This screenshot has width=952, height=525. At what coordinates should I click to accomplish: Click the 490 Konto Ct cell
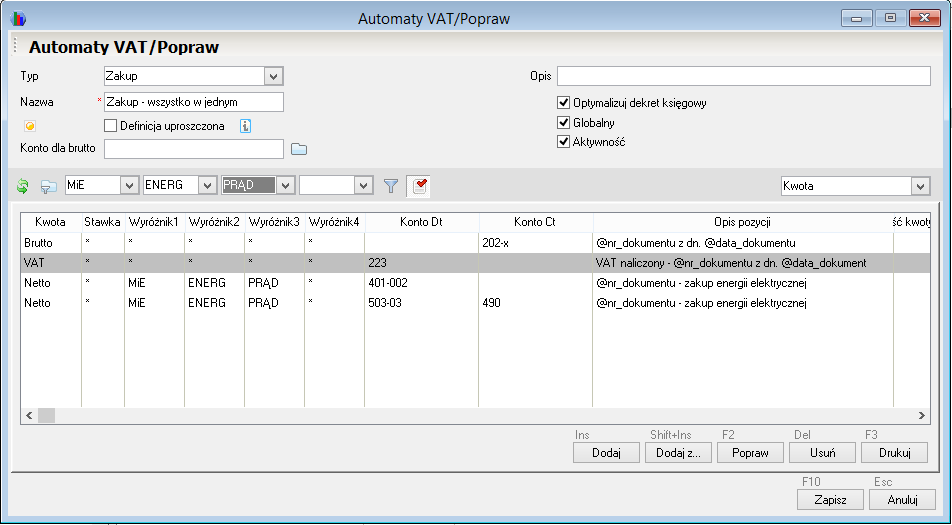(x=535, y=302)
